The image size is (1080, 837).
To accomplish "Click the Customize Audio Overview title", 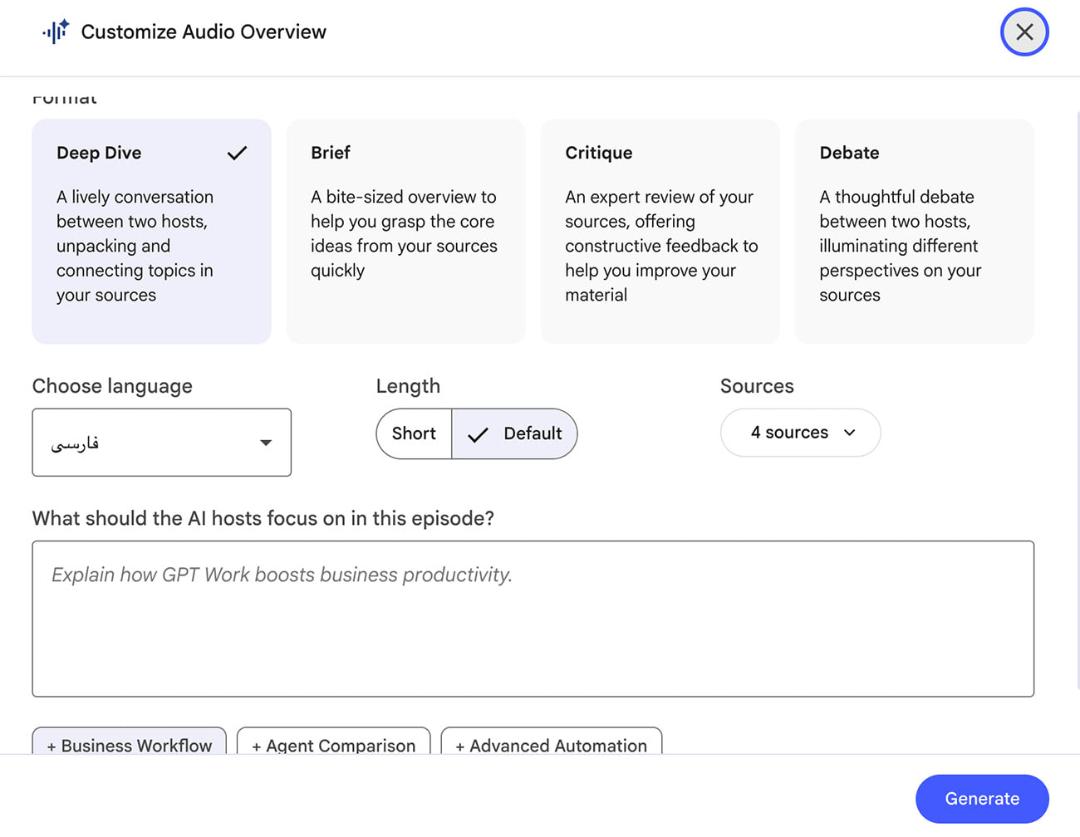I will (204, 32).
